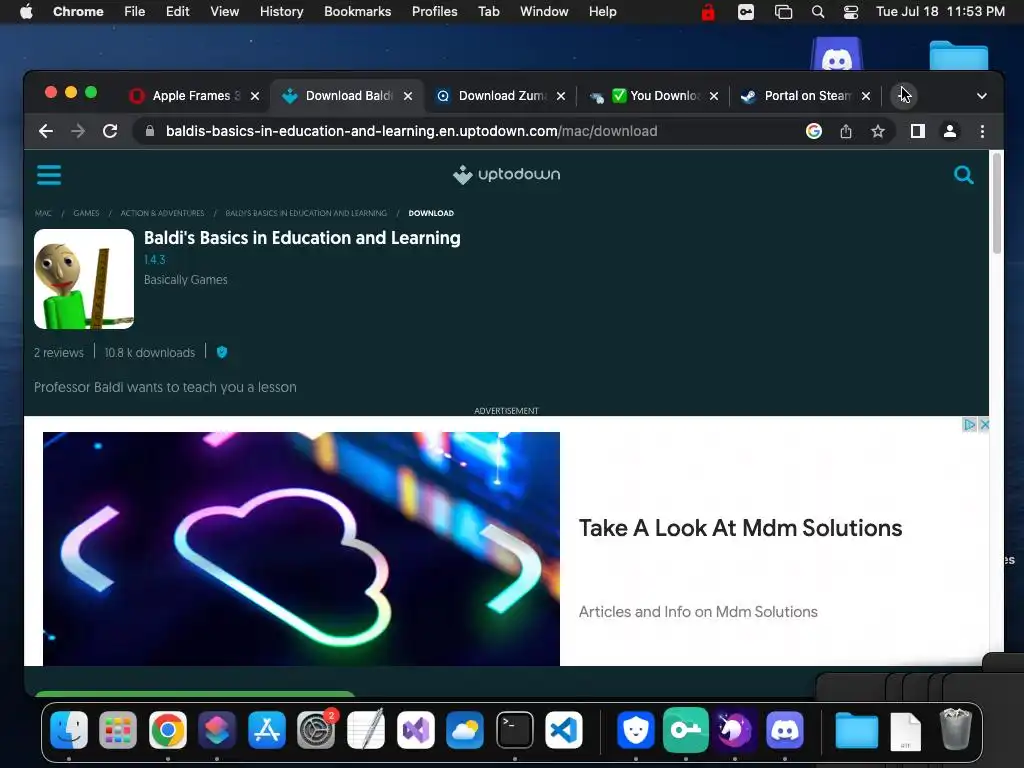Expand the tab search chevron
The width and height of the screenshot is (1024, 768).
click(x=982, y=96)
